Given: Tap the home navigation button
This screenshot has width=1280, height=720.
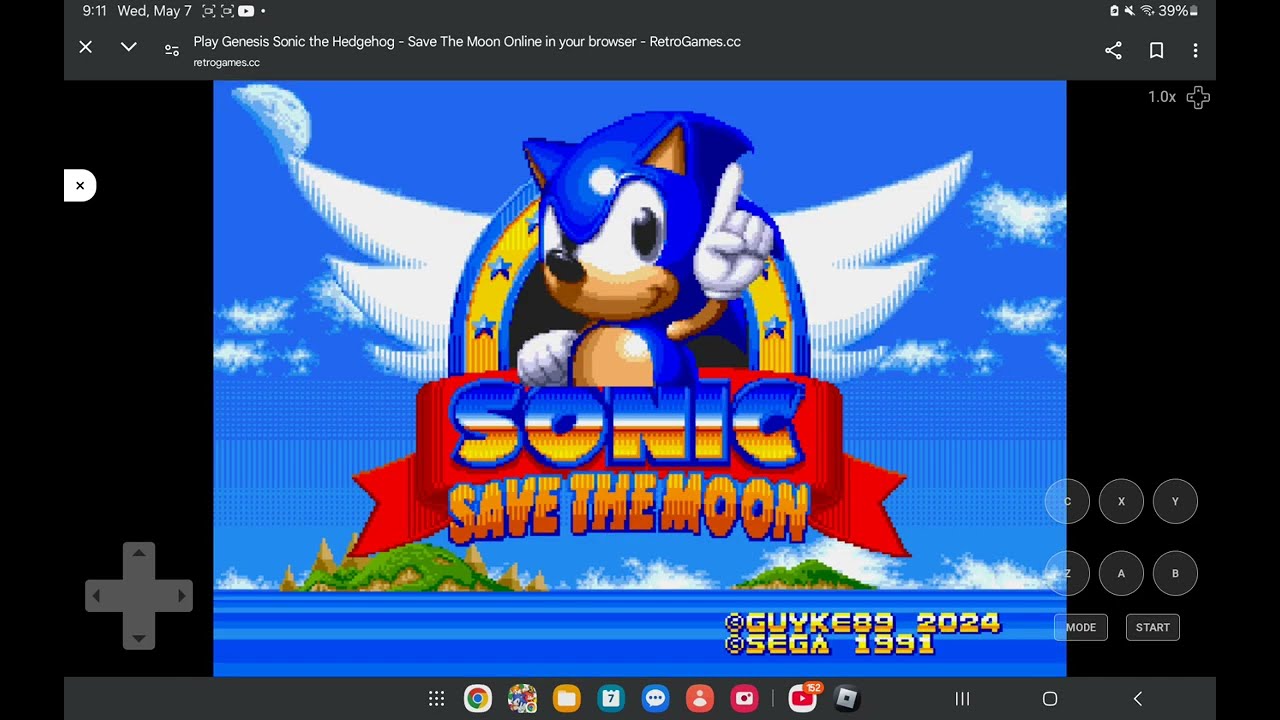Looking at the screenshot, I should pyautogui.click(x=1050, y=699).
